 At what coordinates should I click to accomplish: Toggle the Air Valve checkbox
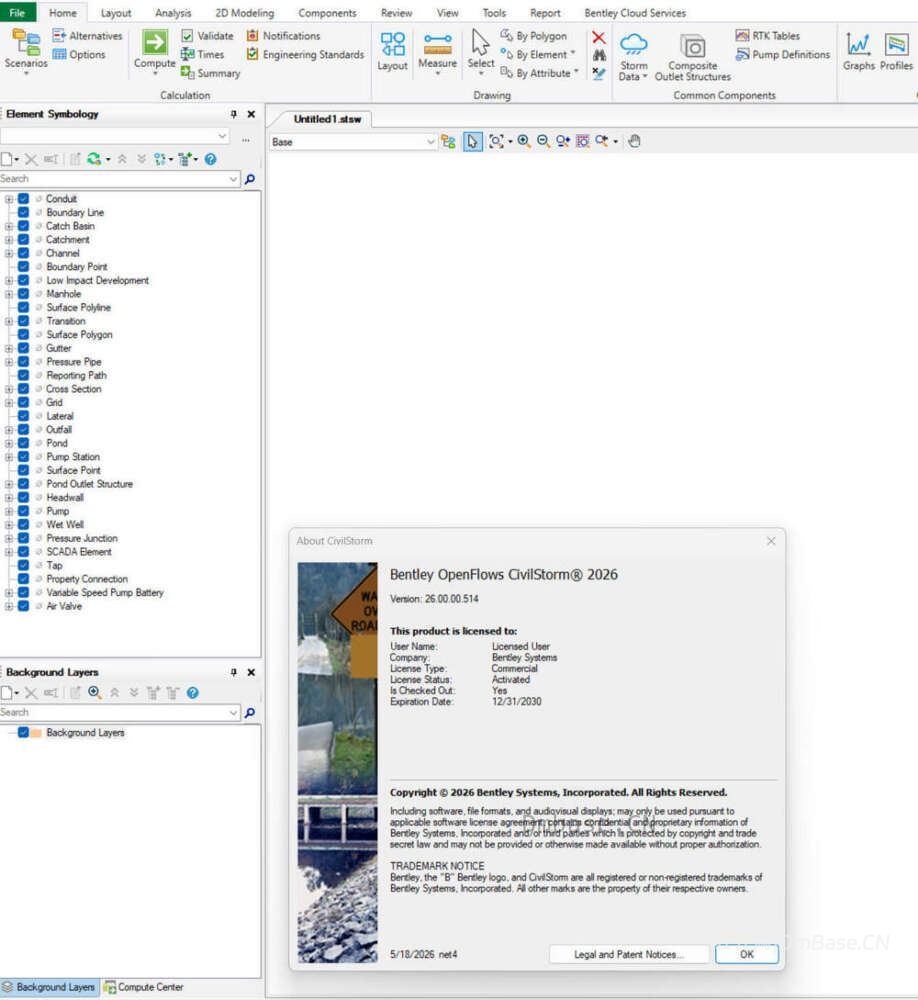click(24, 606)
